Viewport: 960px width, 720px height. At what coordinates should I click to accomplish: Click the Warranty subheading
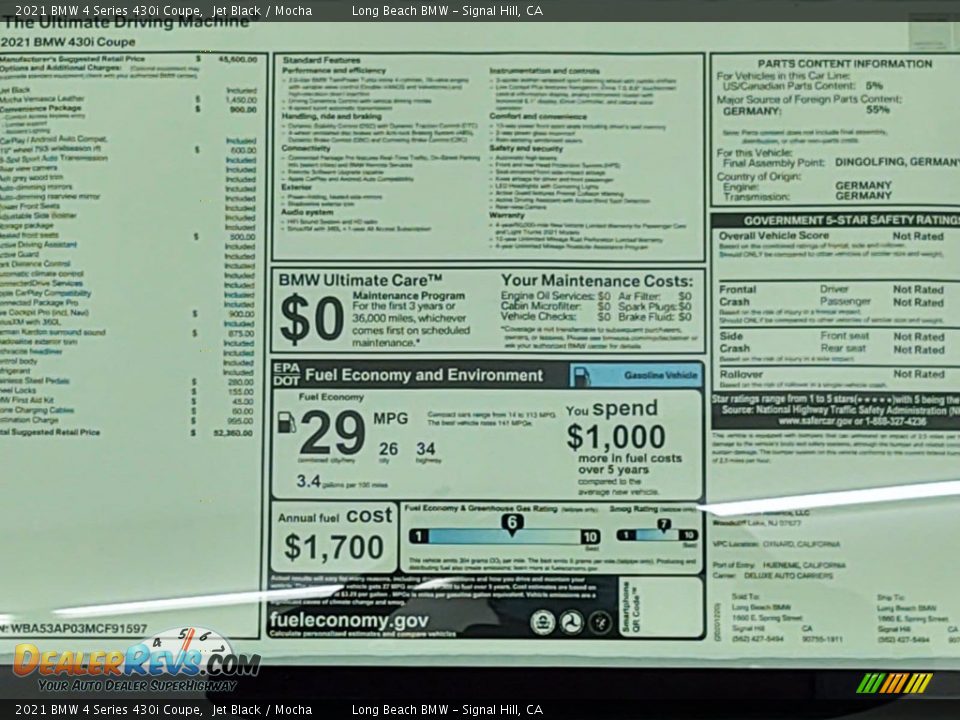(x=507, y=216)
